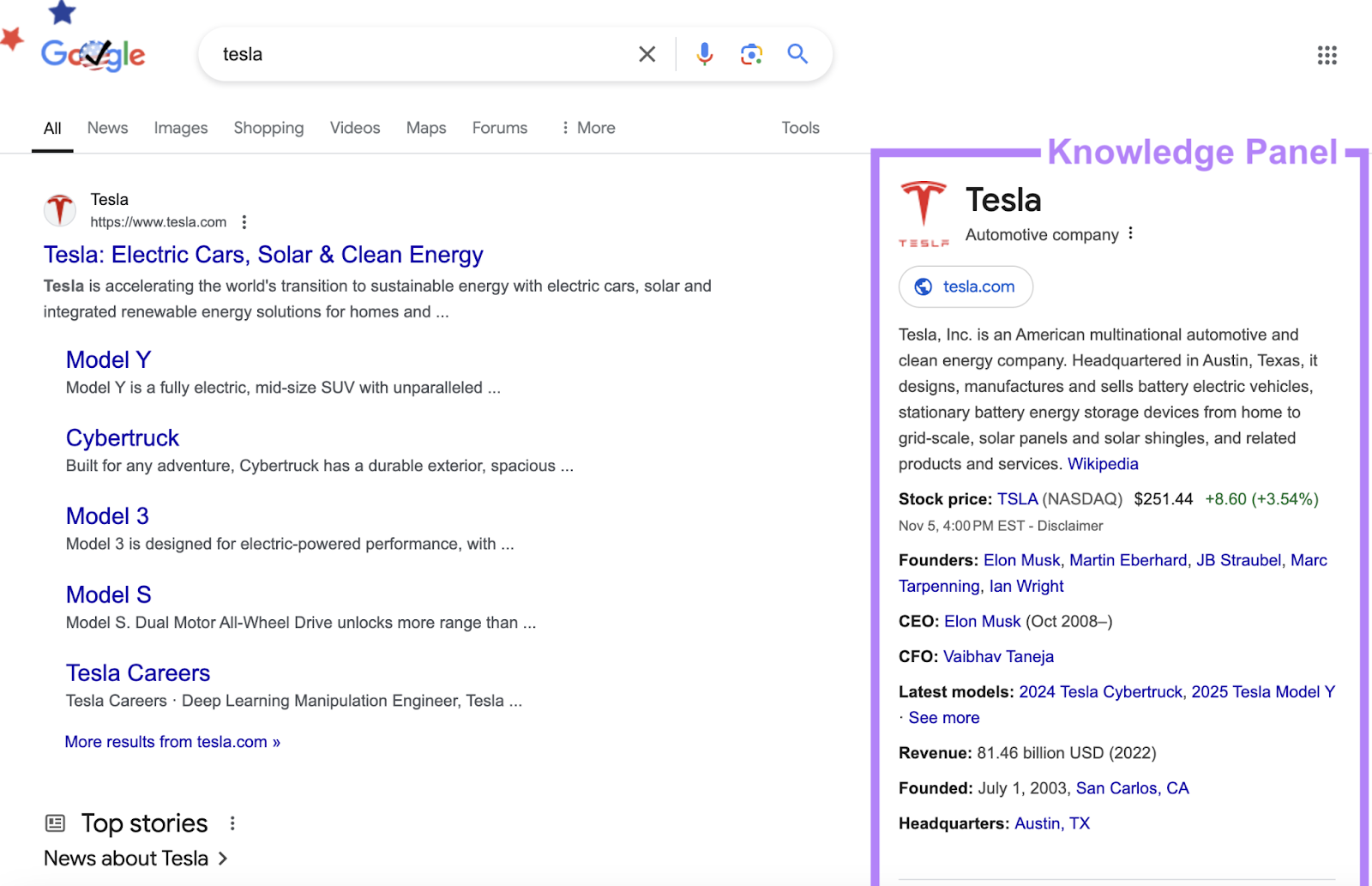Click the search magnifier icon
Viewport: 1372px width, 886px height.
click(x=797, y=53)
